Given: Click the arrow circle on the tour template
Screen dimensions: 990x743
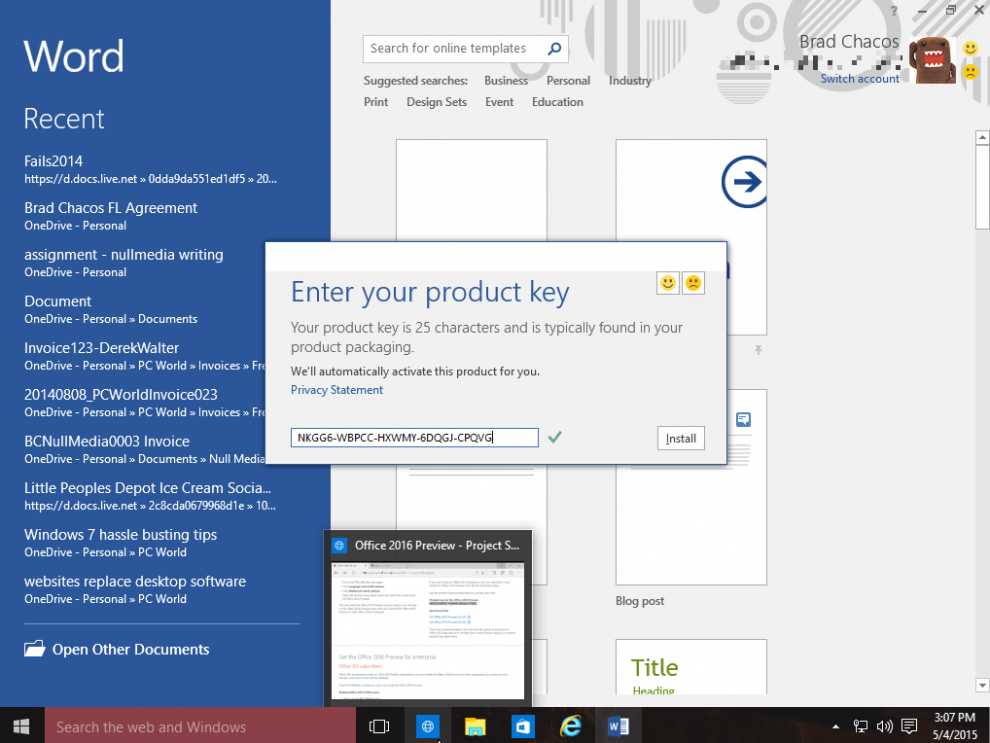Looking at the screenshot, I should click(x=744, y=182).
